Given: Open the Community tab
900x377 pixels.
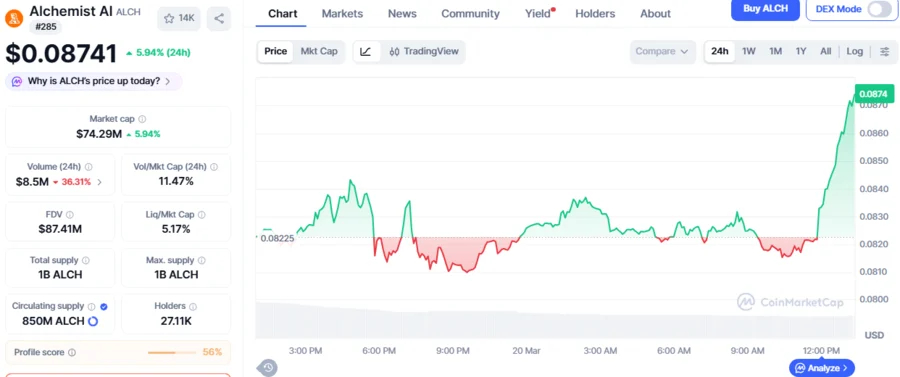Looking at the screenshot, I should [470, 14].
